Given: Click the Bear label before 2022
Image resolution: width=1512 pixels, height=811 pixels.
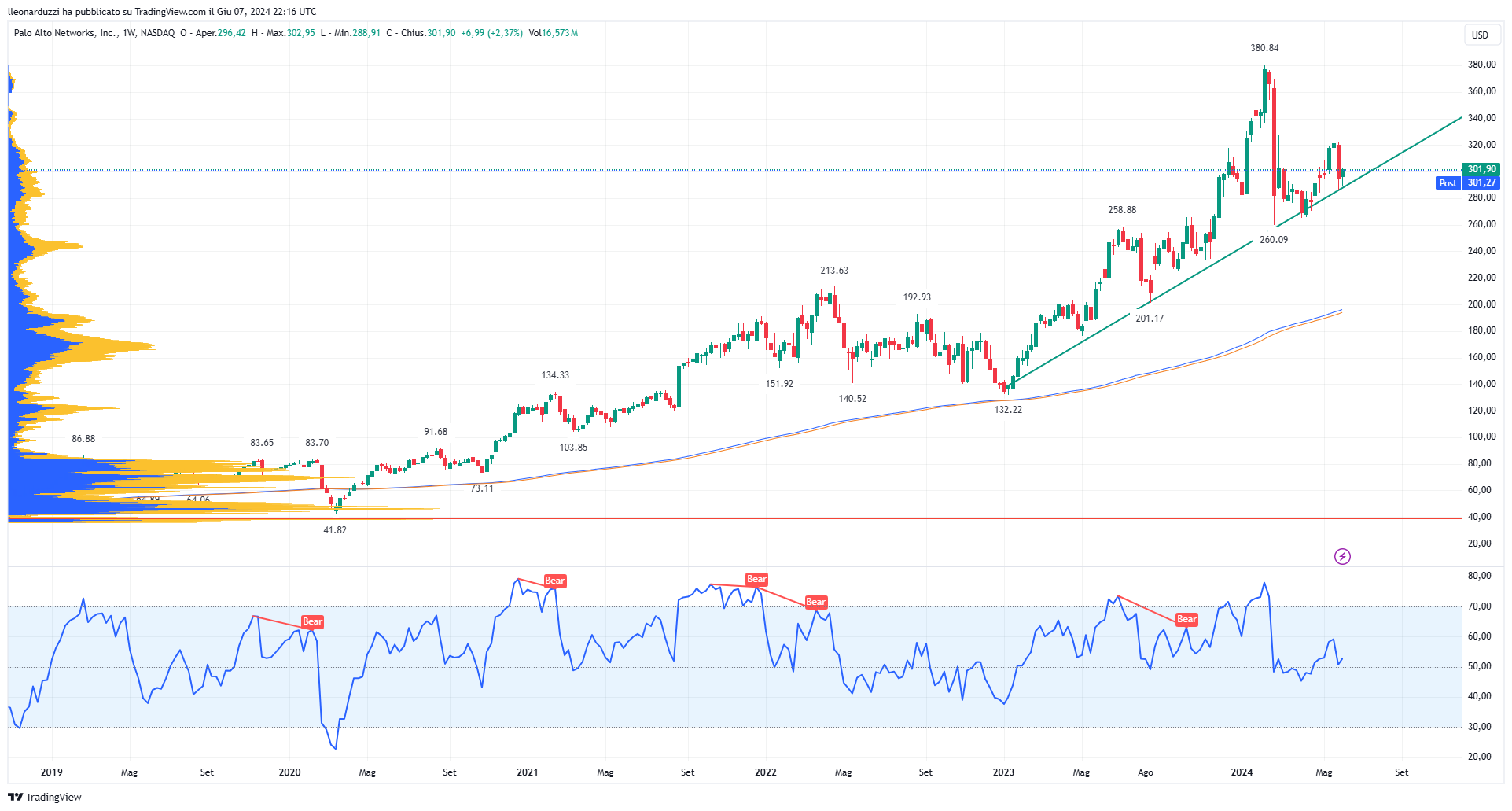Looking at the screenshot, I should (x=756, y=579).
